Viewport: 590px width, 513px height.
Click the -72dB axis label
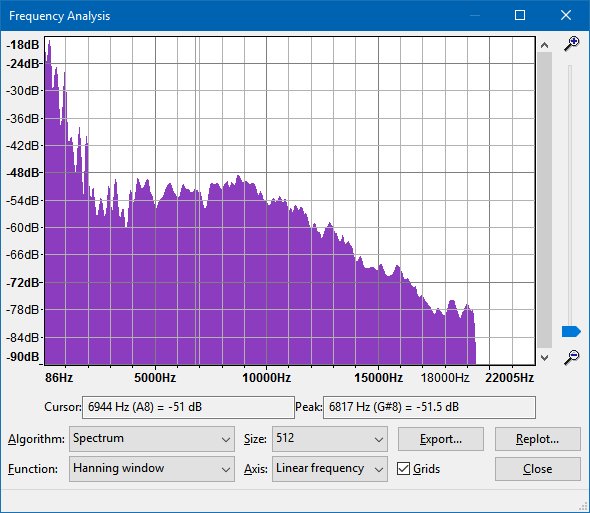pos(23,282)
